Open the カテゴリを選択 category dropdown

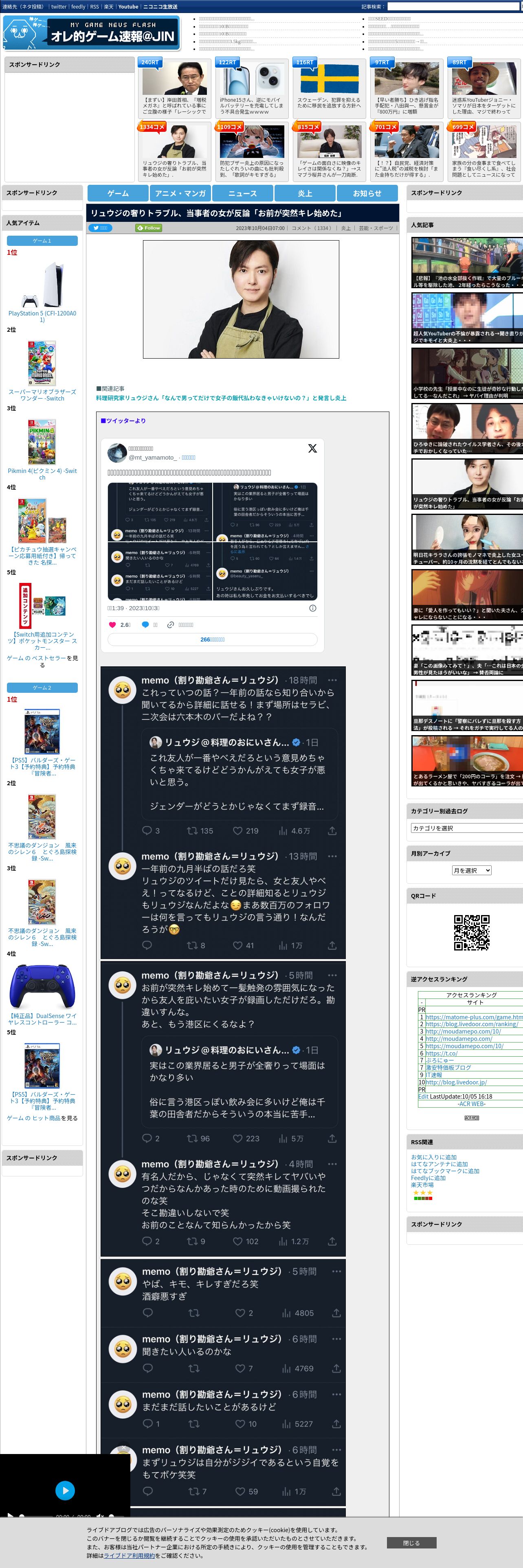point(467,828)
